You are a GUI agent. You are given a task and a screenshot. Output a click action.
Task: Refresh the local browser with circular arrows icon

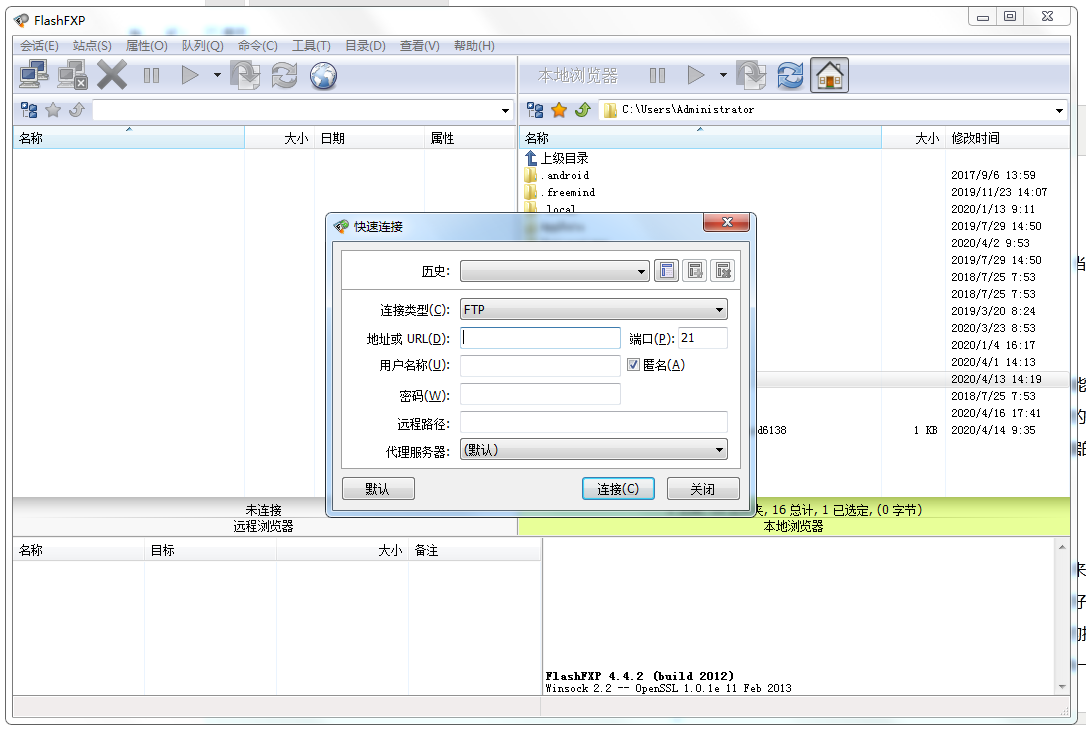point(790,75)
